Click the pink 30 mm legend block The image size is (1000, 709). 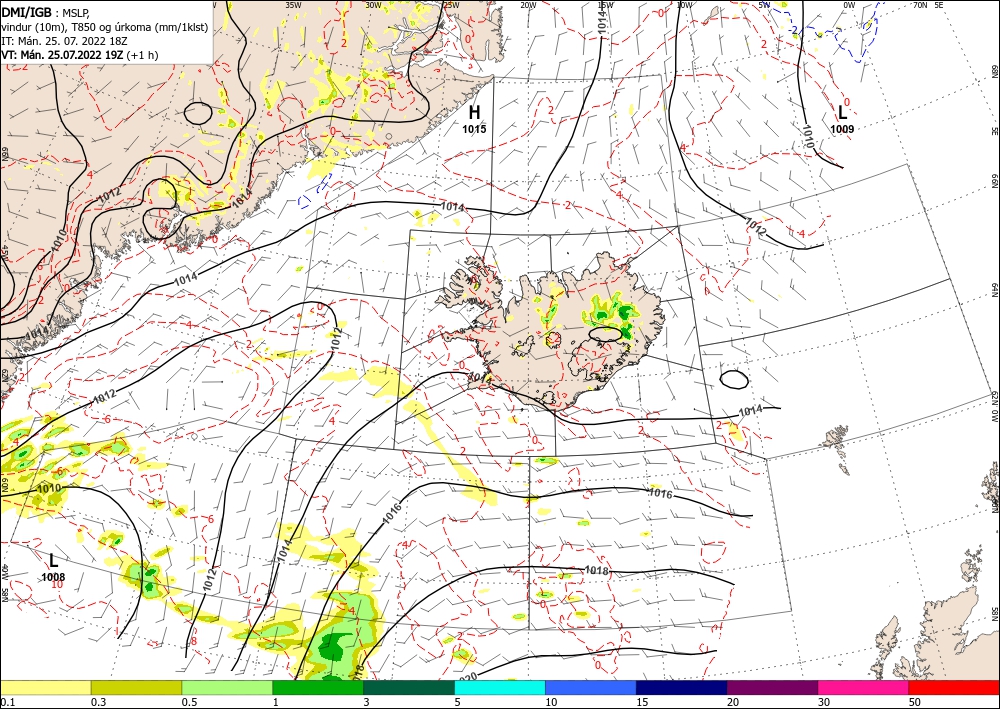tap(863, 687)
